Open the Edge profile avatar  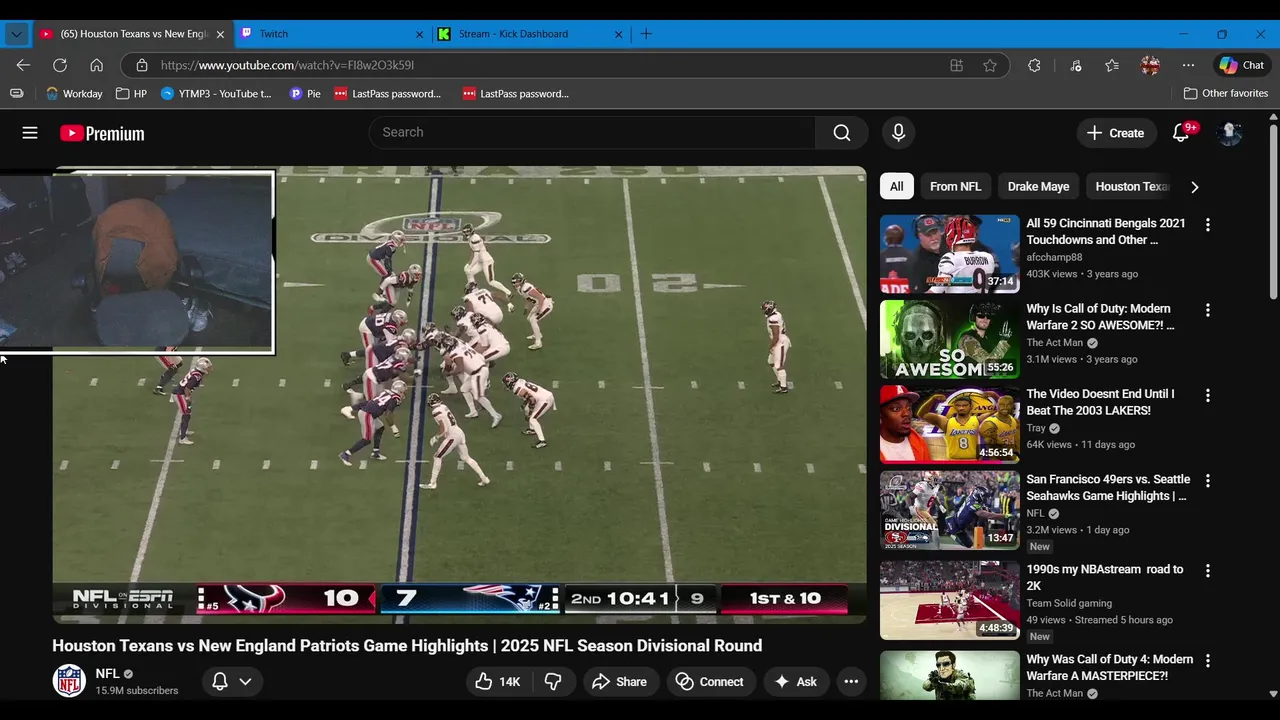click(1150, 65)
